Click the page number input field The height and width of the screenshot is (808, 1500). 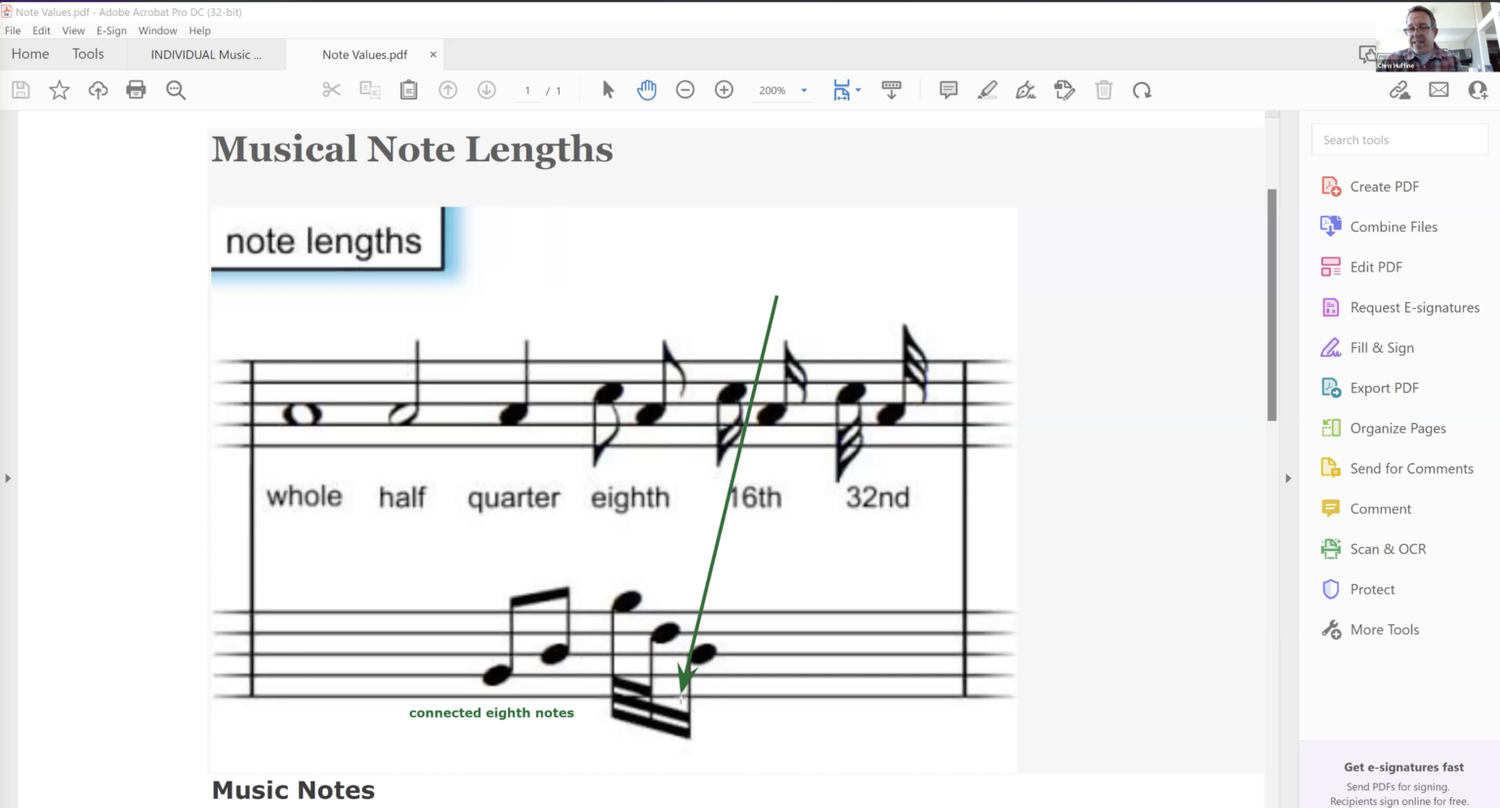tap(527, 90)
